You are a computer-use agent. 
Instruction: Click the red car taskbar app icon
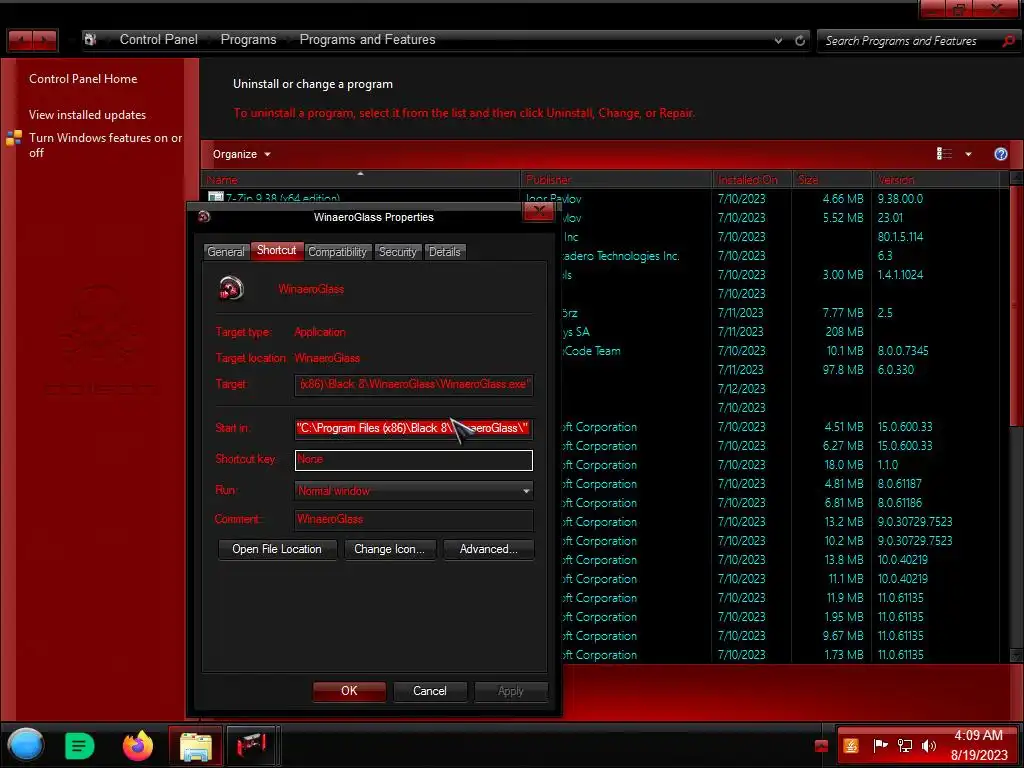251,746
